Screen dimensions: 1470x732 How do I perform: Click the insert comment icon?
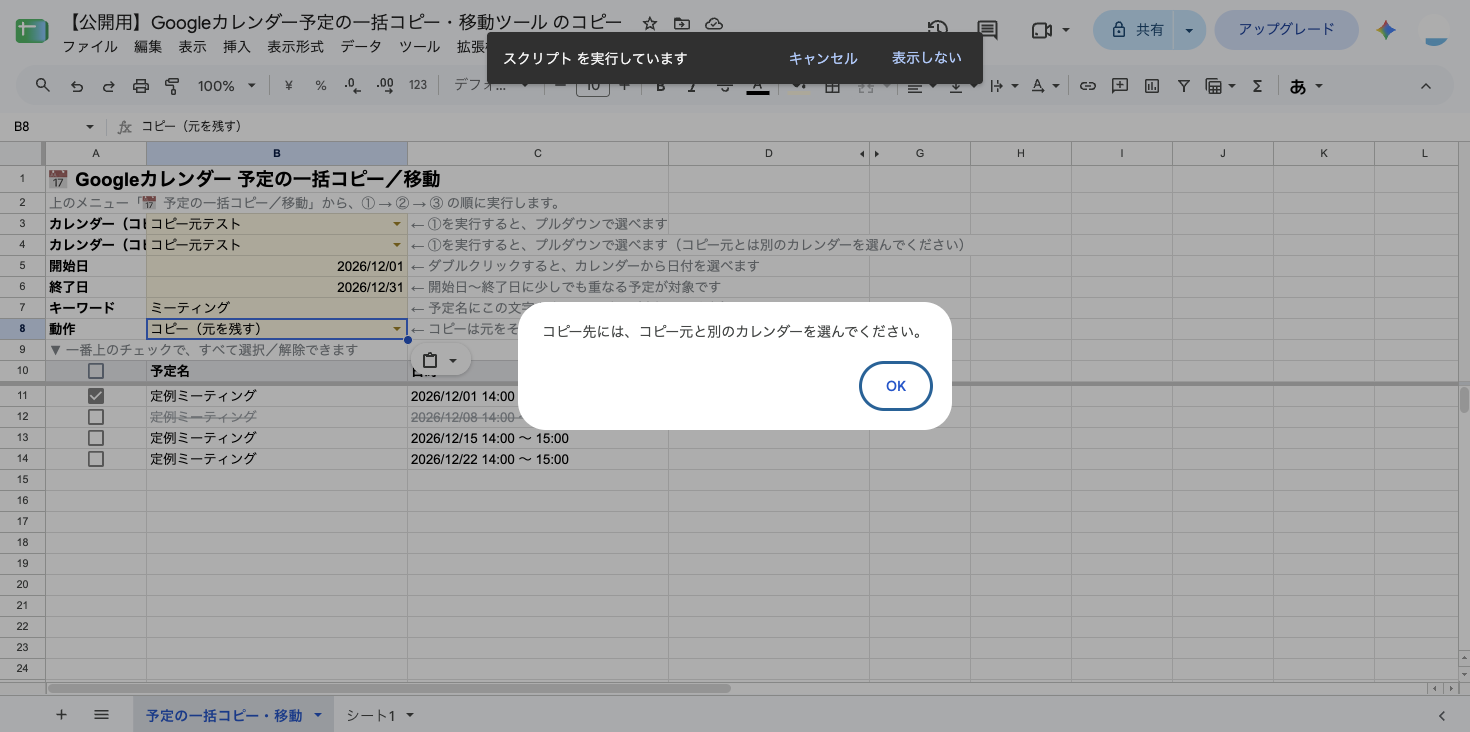tap(1120, 86)
